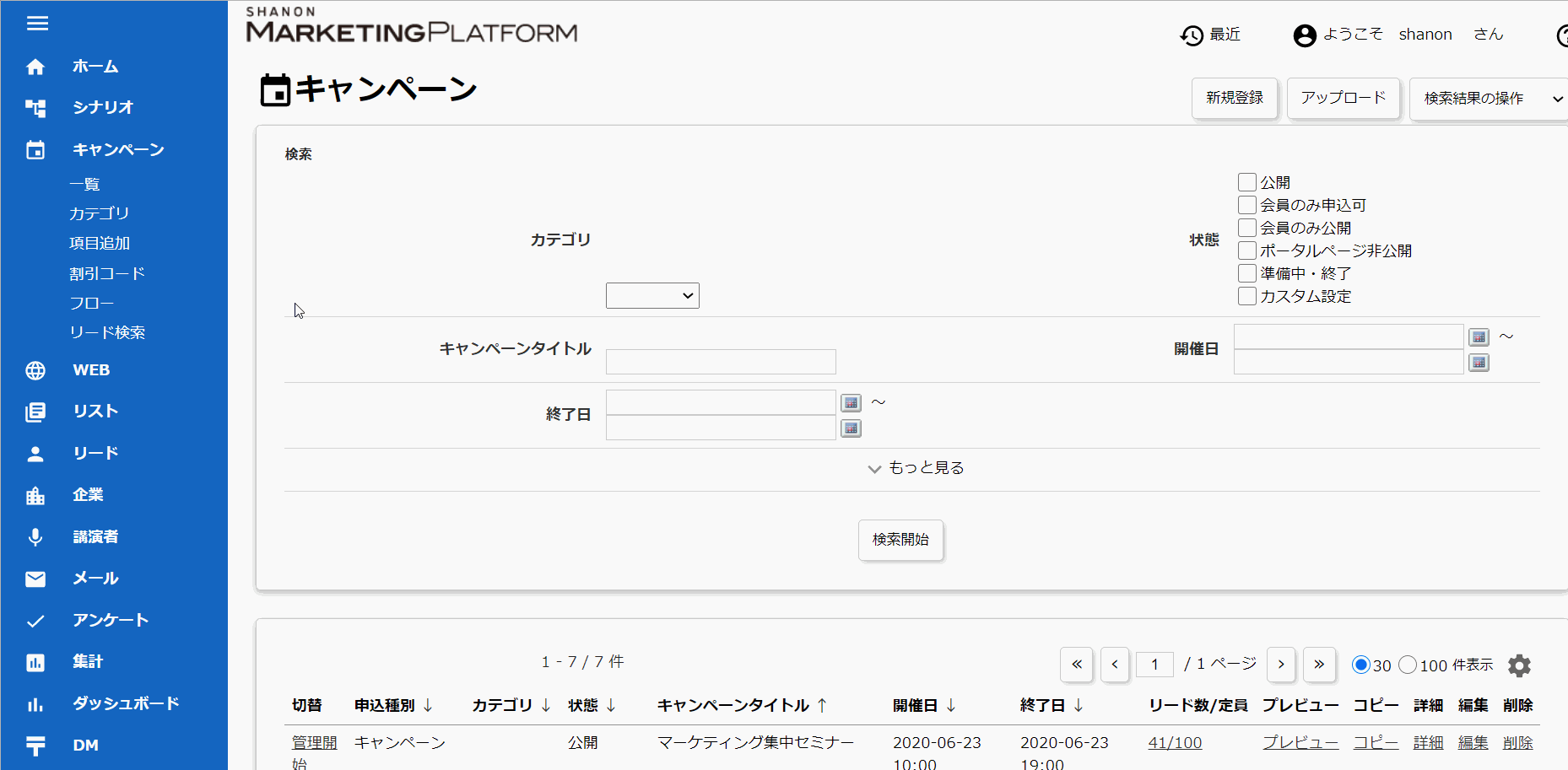Click the table settings gear icon
The image size is (1568, 770).
(x=1519, y=665)
